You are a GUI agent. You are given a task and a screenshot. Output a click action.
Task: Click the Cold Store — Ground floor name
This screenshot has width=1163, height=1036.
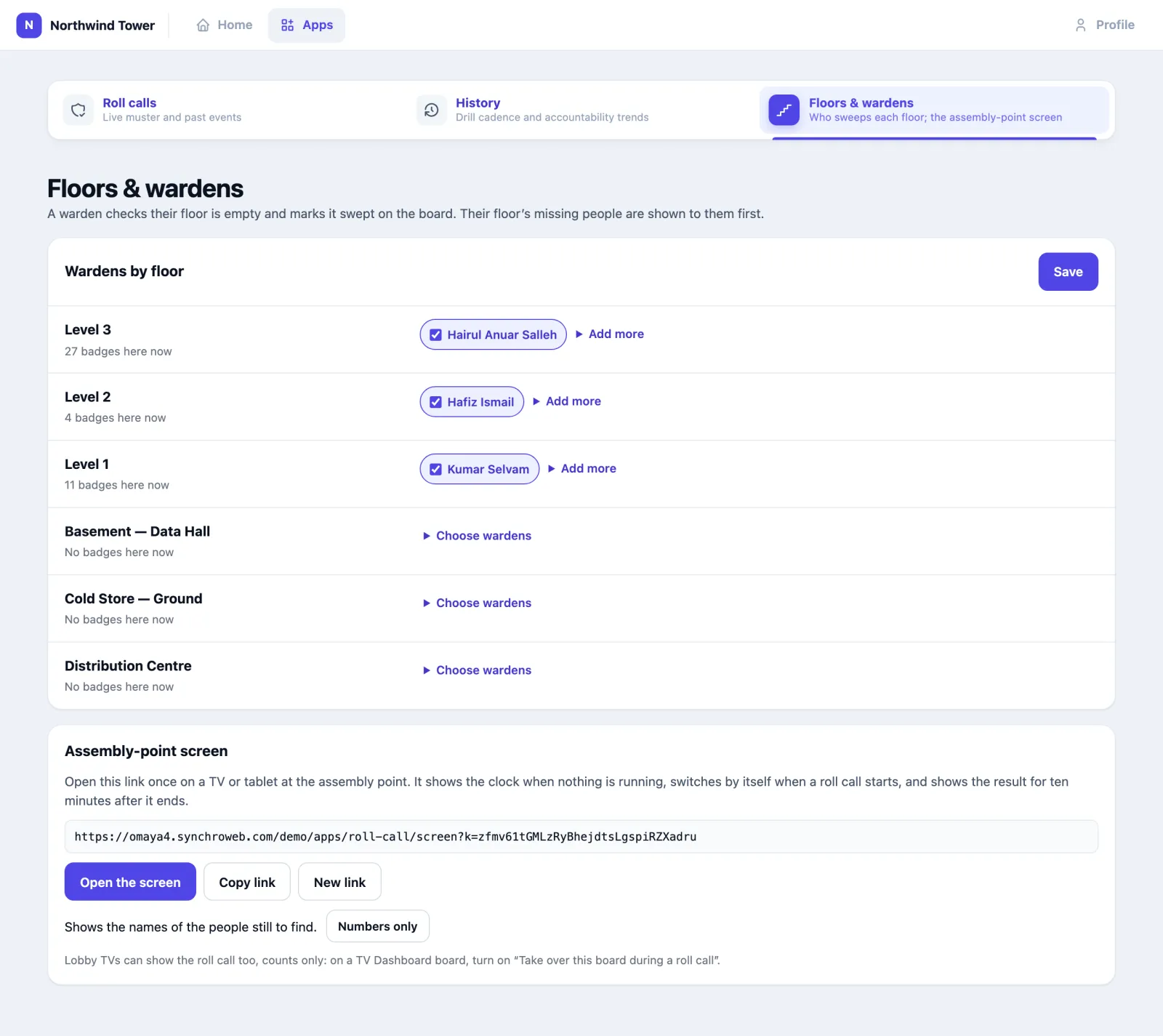coord(134,599)
